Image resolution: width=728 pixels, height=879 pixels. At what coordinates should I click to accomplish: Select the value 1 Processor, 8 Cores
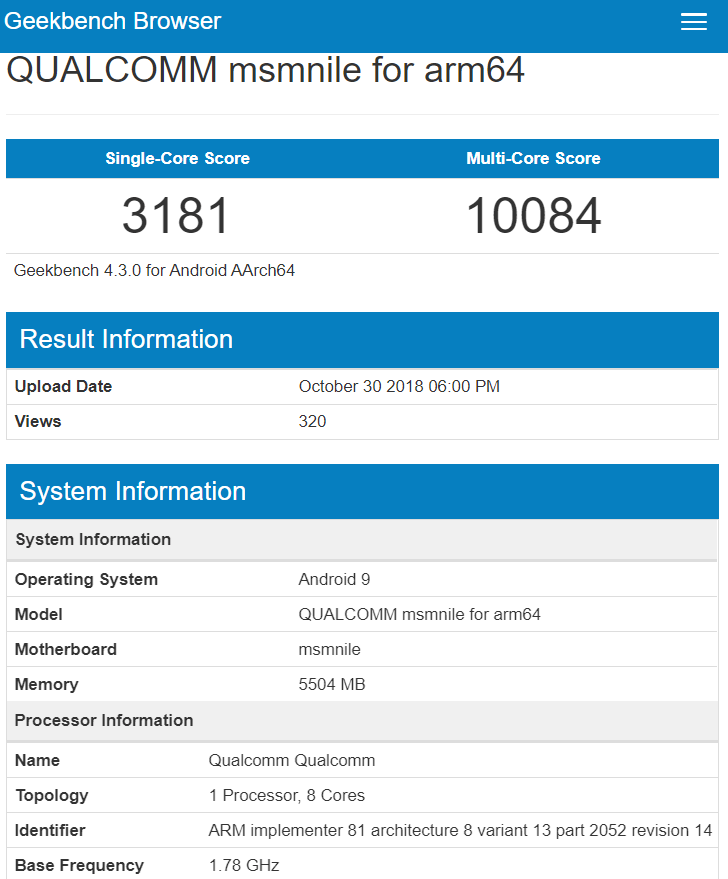click(x=286, y=795)
